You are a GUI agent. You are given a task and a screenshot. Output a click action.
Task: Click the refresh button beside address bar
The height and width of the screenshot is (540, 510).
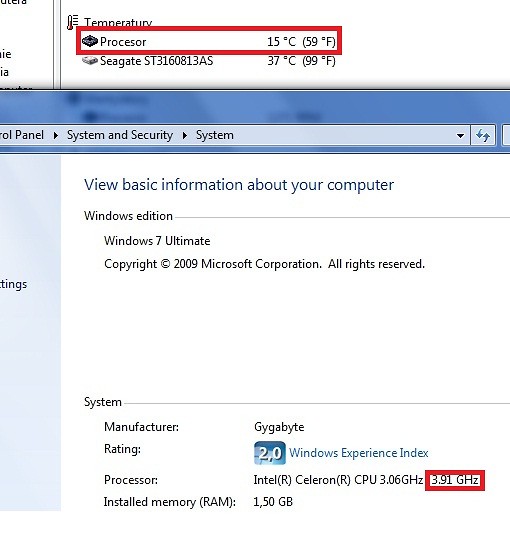(x=483, y=135)
